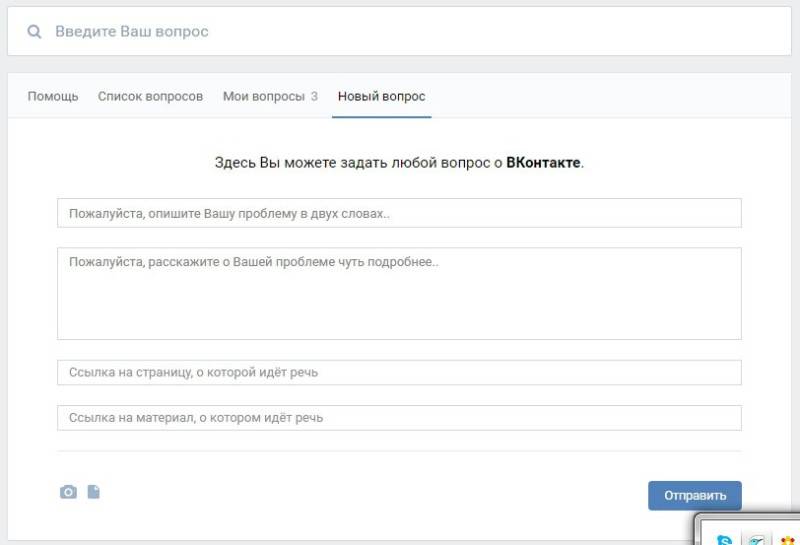Click the short problem summary field
Screen dimensions: 800x545
[399, 213]
